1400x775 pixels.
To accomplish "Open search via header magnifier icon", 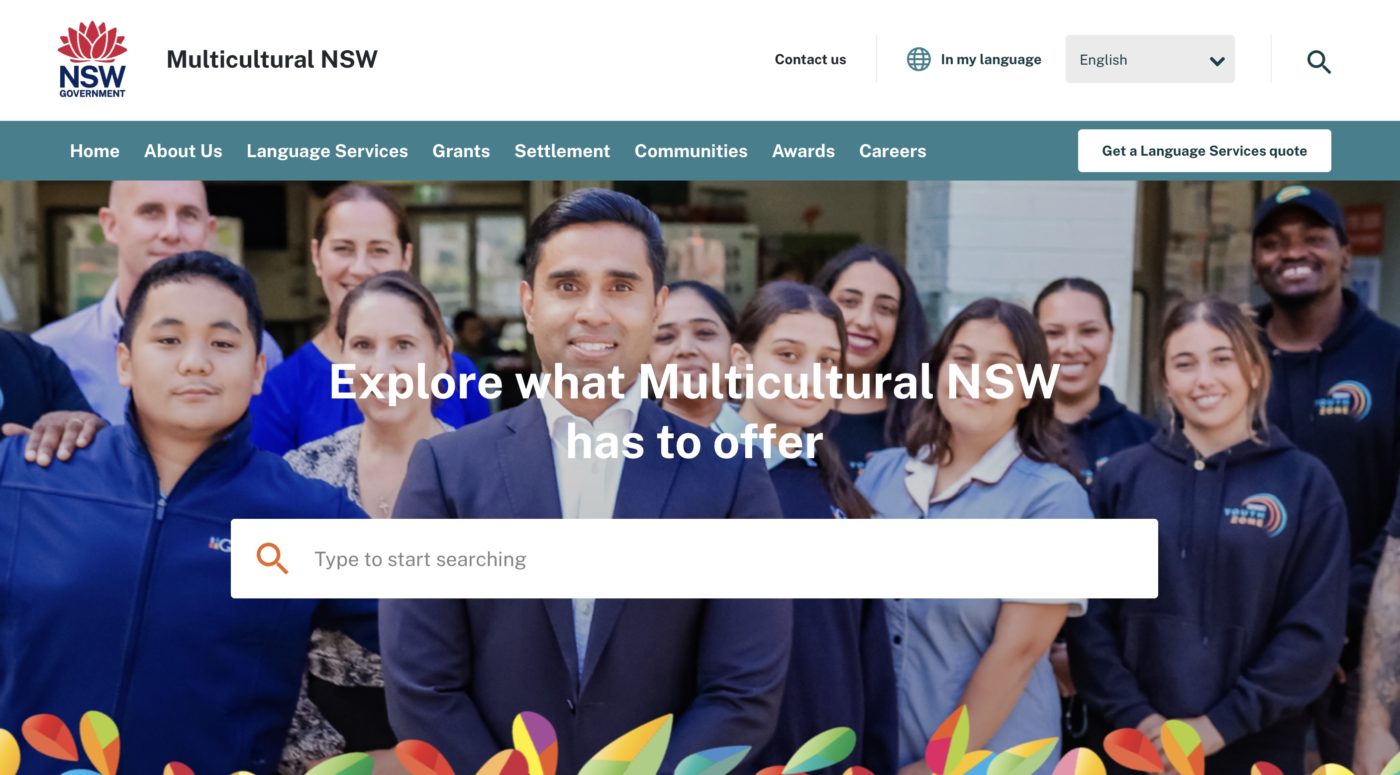I will (1318, 61).
